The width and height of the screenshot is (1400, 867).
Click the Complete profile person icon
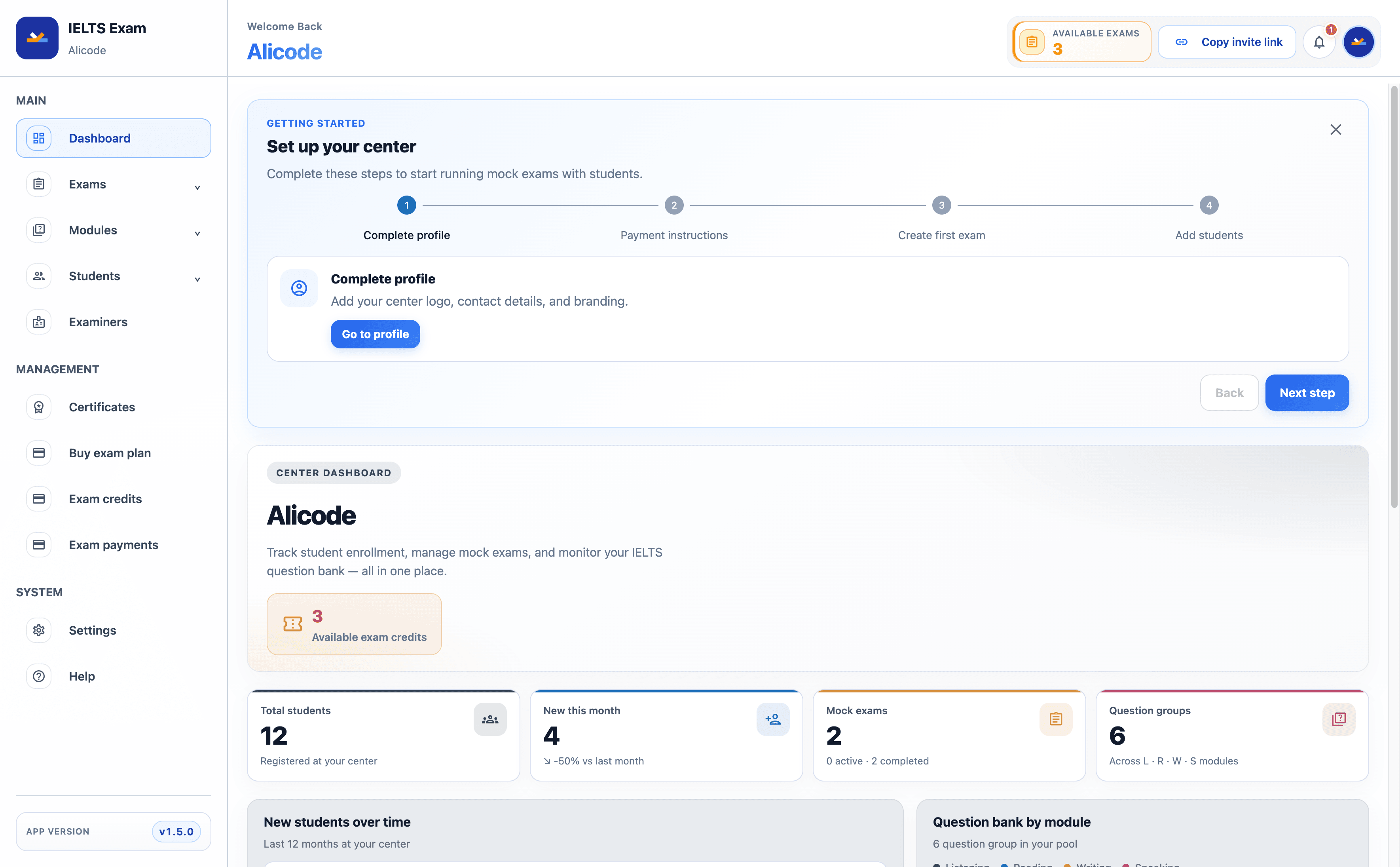click(x=299, y=289)
